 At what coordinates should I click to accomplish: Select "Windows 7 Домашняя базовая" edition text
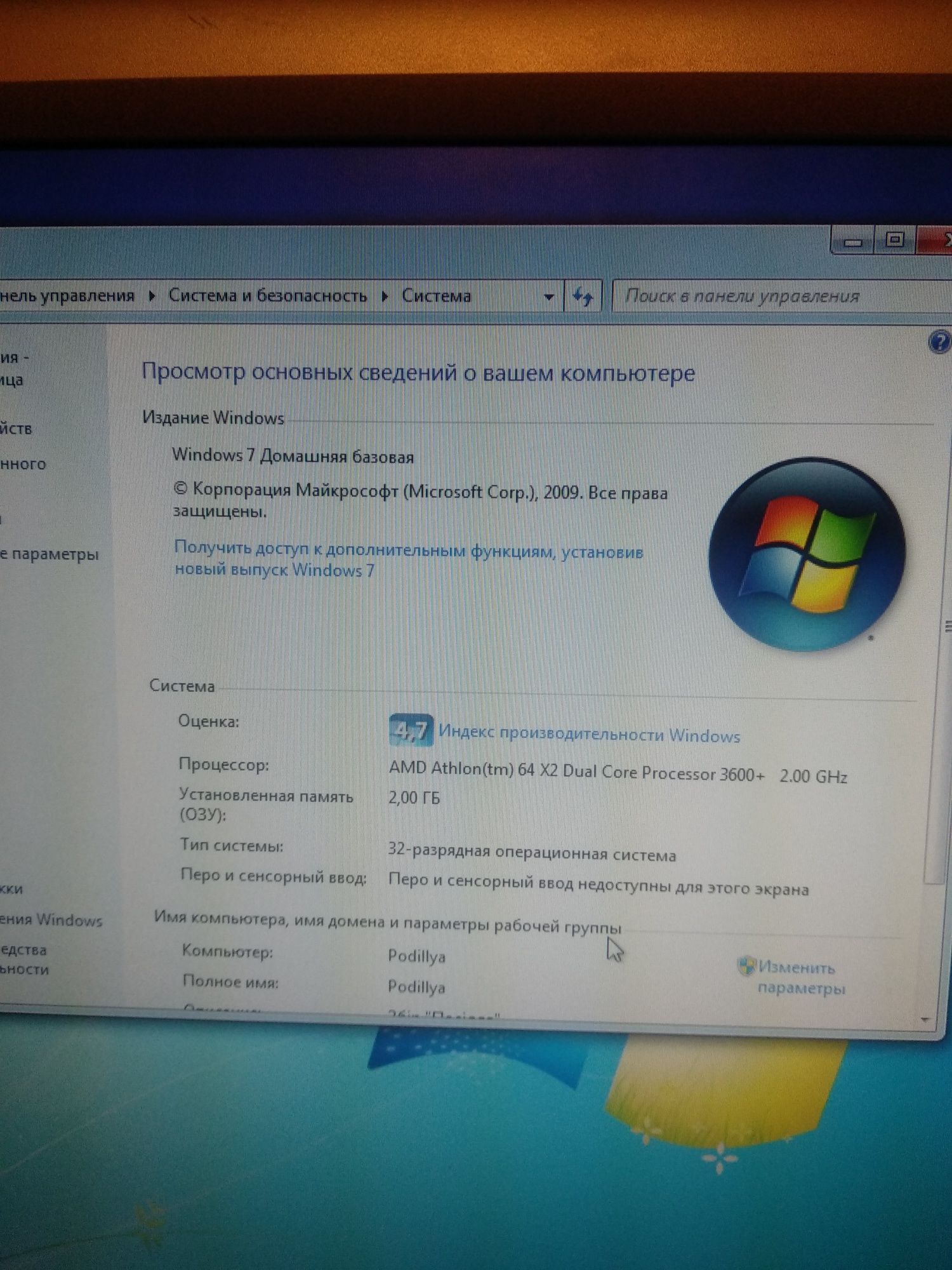293,456
